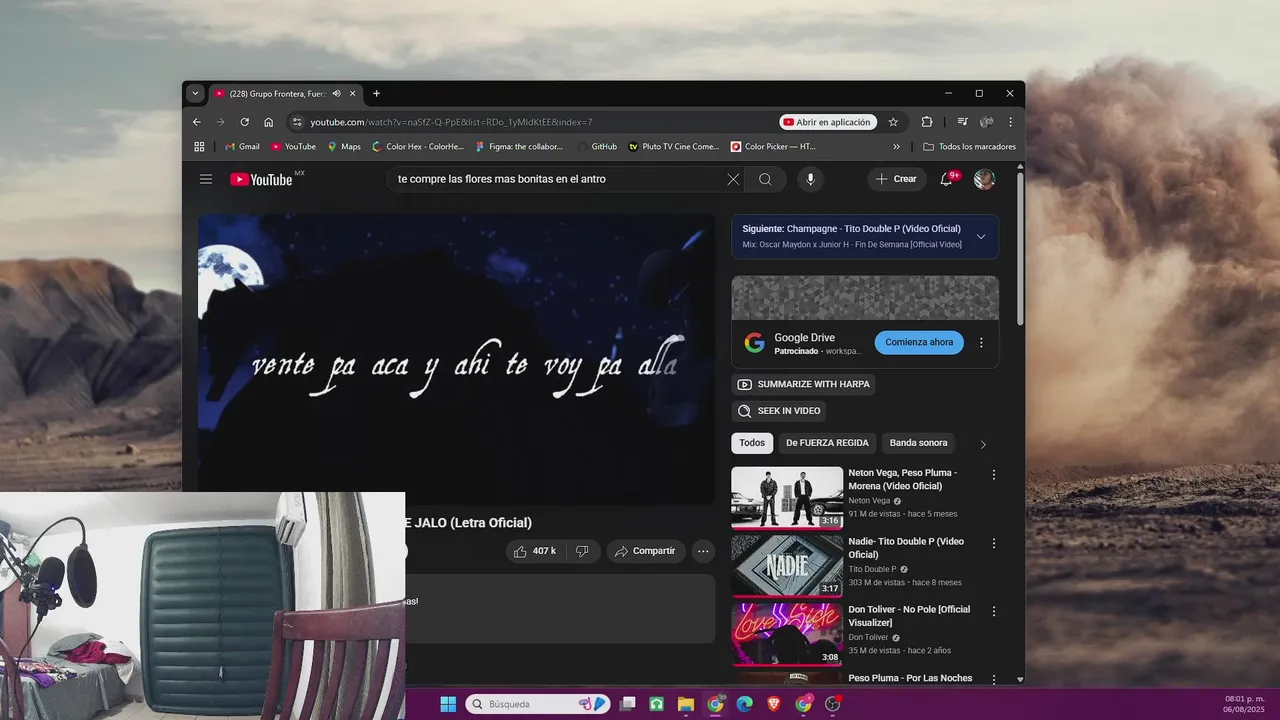Open Color Hex bookmark
Screen dimensions: 1280x720
coord(418,146)
